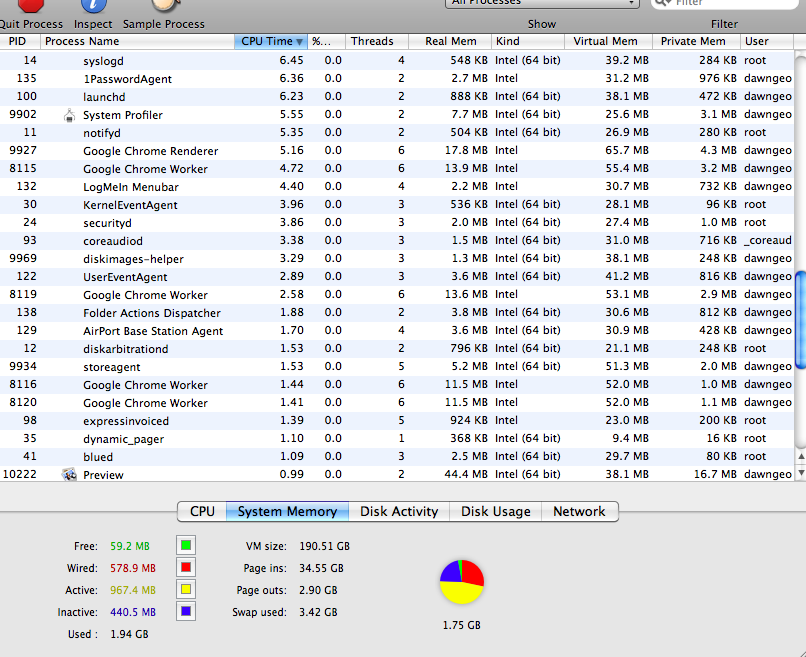This screenshot has height=657, width=806.
Task: Sort by Kind column header
Action: pyautogui.click(x=528, y=41)
